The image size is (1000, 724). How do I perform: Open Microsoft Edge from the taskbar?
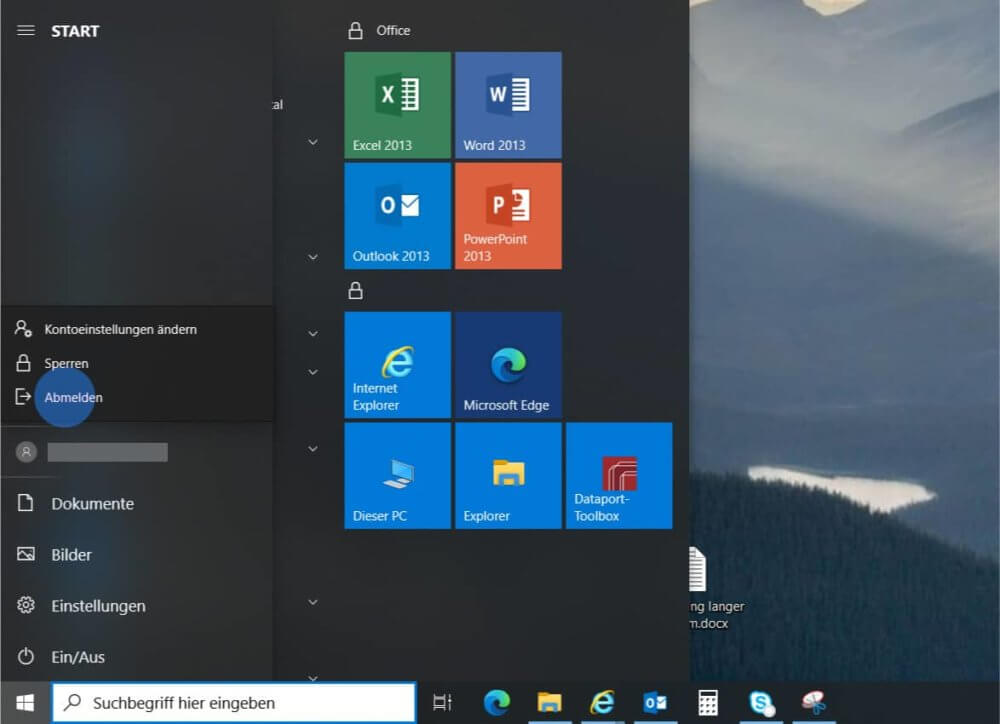point(496,703)
